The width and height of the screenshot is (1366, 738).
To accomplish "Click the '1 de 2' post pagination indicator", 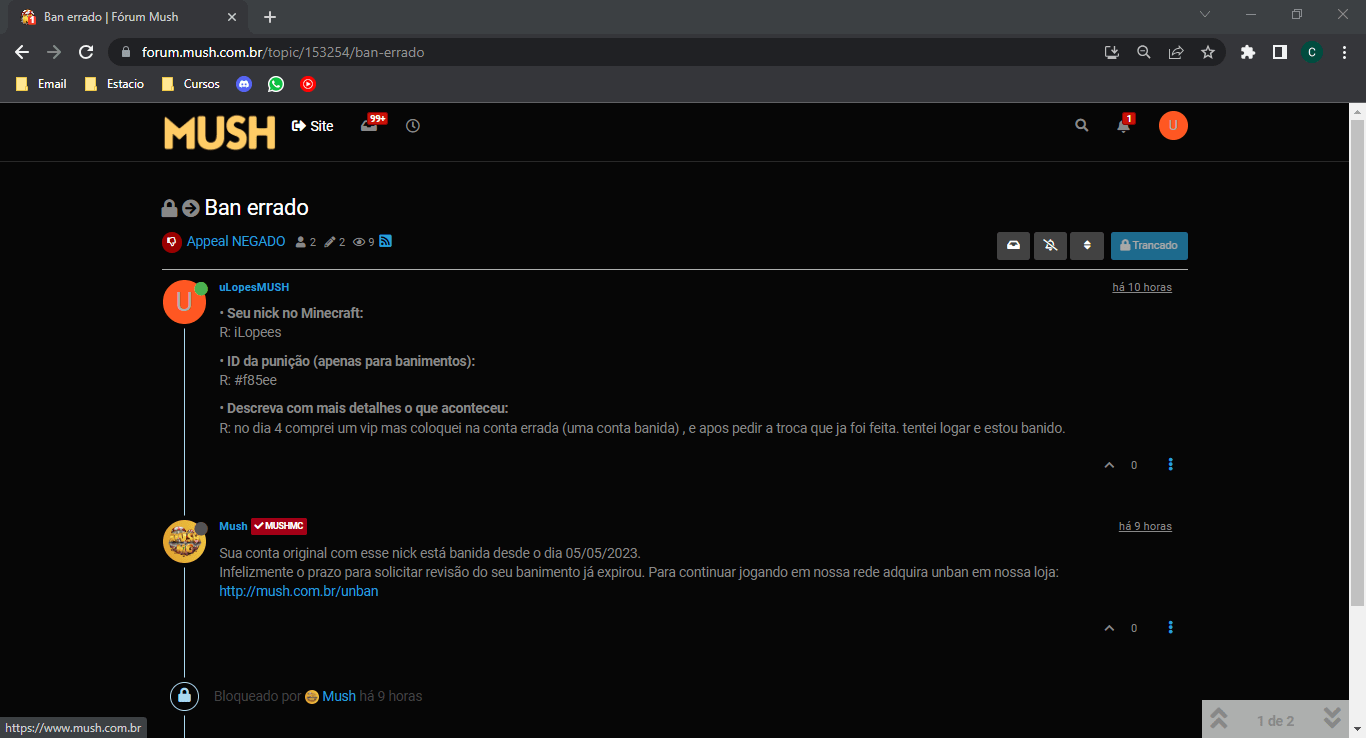I will [x=1275, y=721].
